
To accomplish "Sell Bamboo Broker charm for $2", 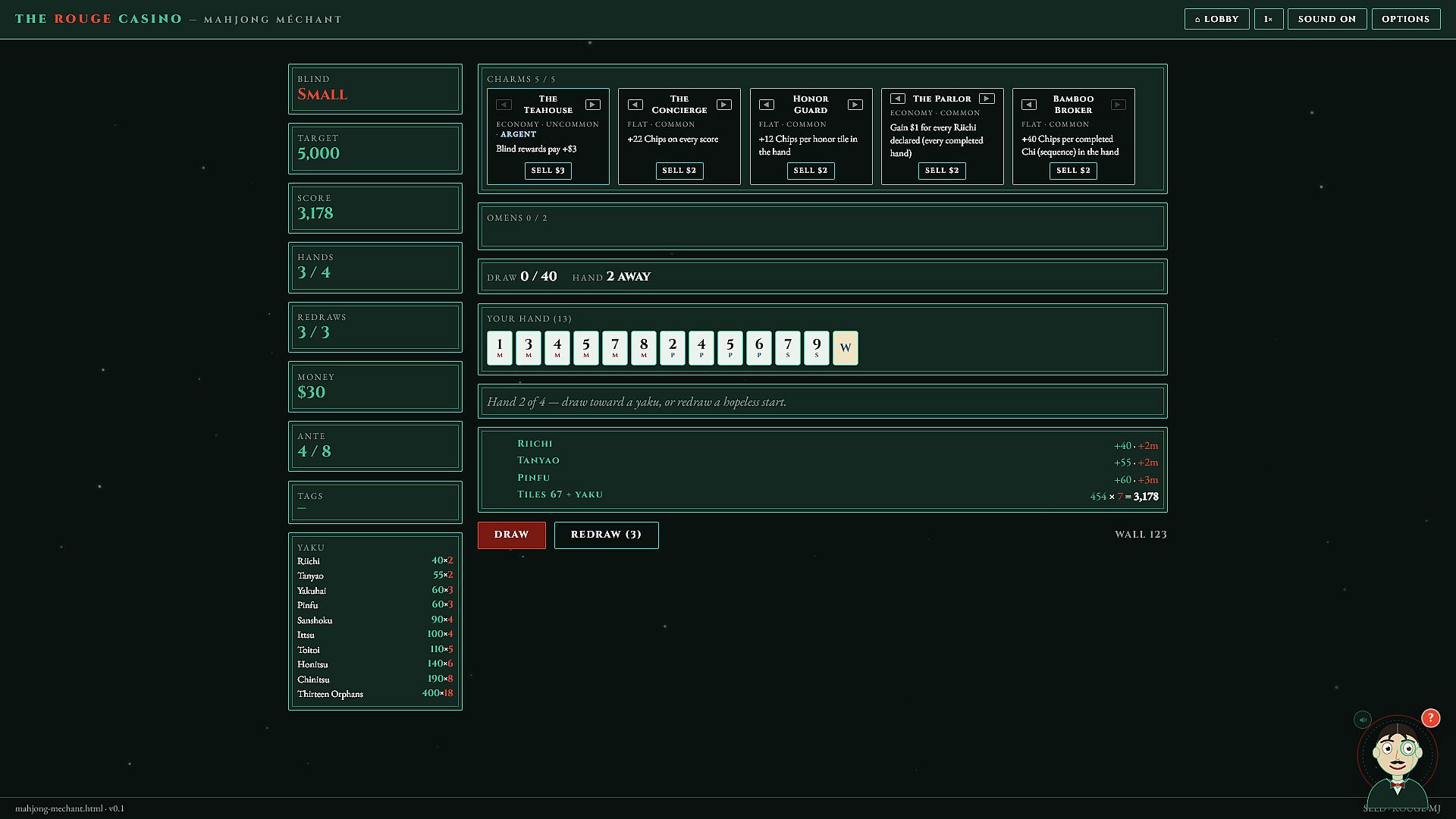I will tap(1073, 171).
